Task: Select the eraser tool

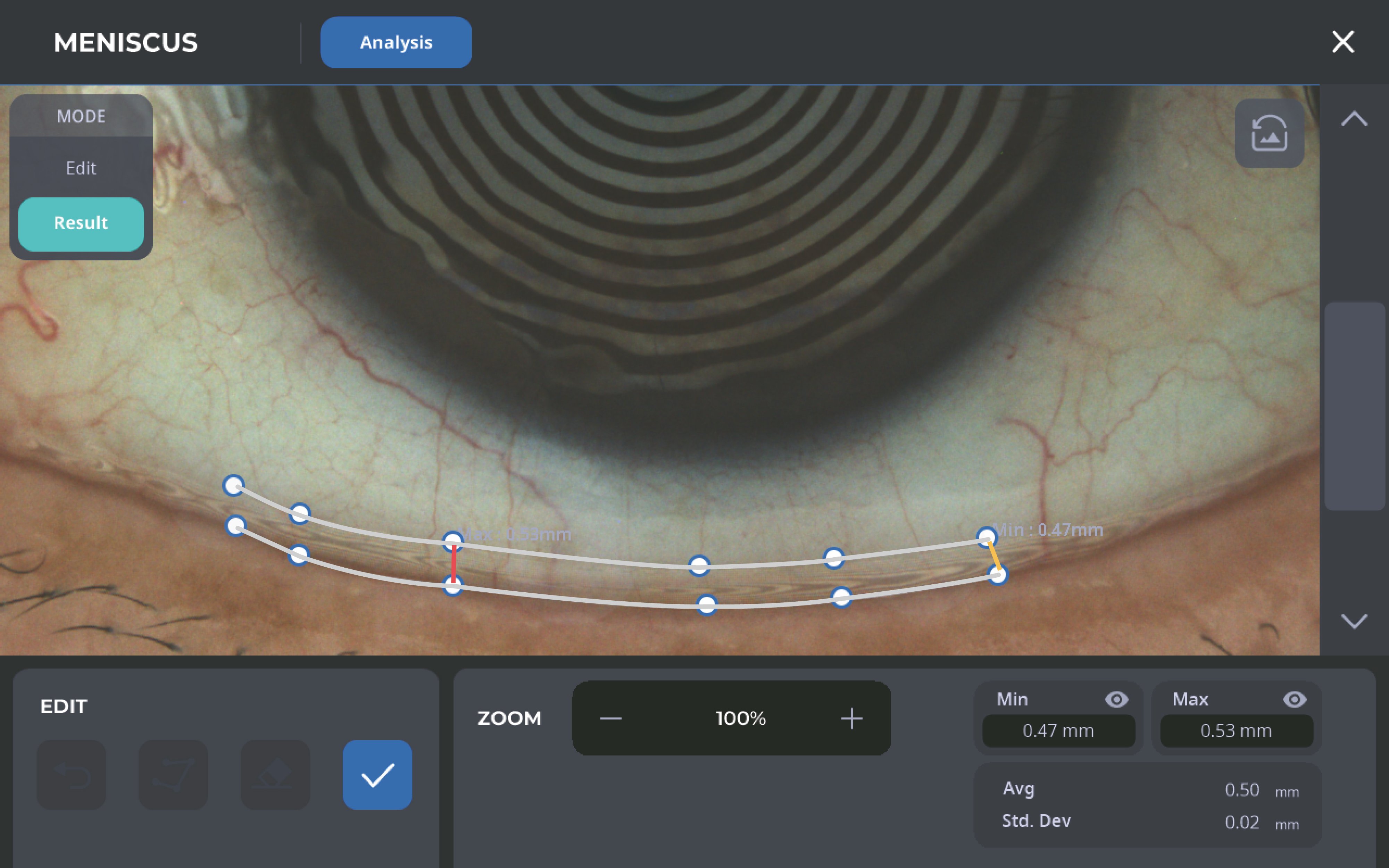Action: pyautogui.click(x=275, y=775)
